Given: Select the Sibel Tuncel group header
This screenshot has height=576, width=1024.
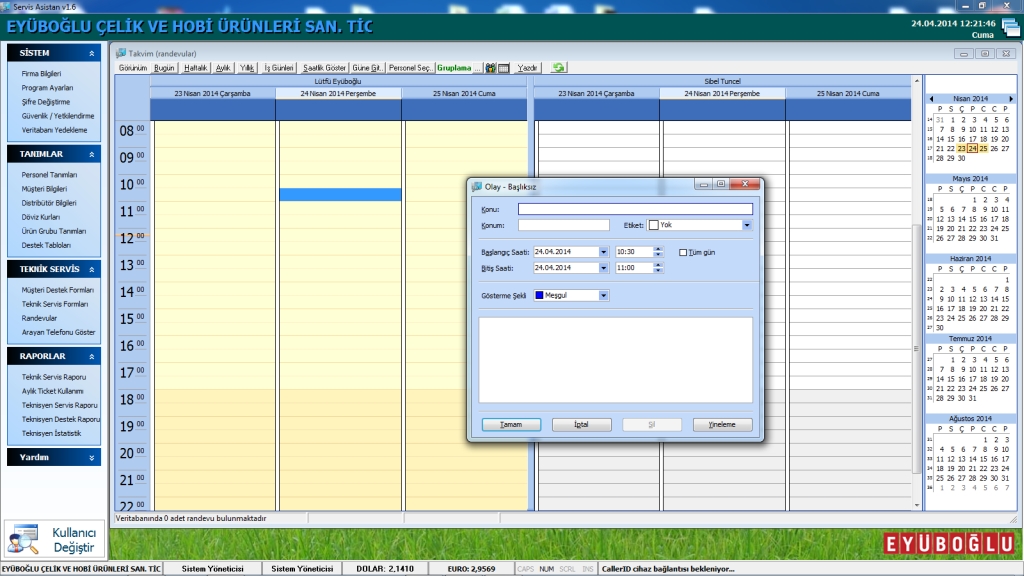Looking at the screenshot, I should pos(722,82).
